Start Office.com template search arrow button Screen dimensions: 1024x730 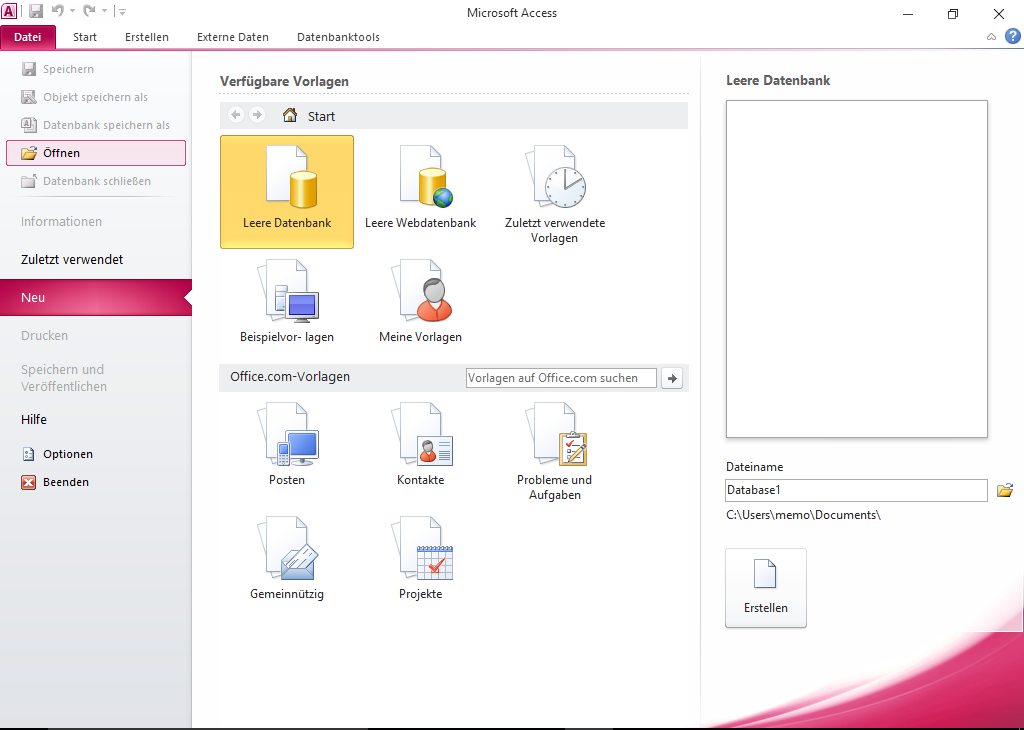(x=672, y=378)
